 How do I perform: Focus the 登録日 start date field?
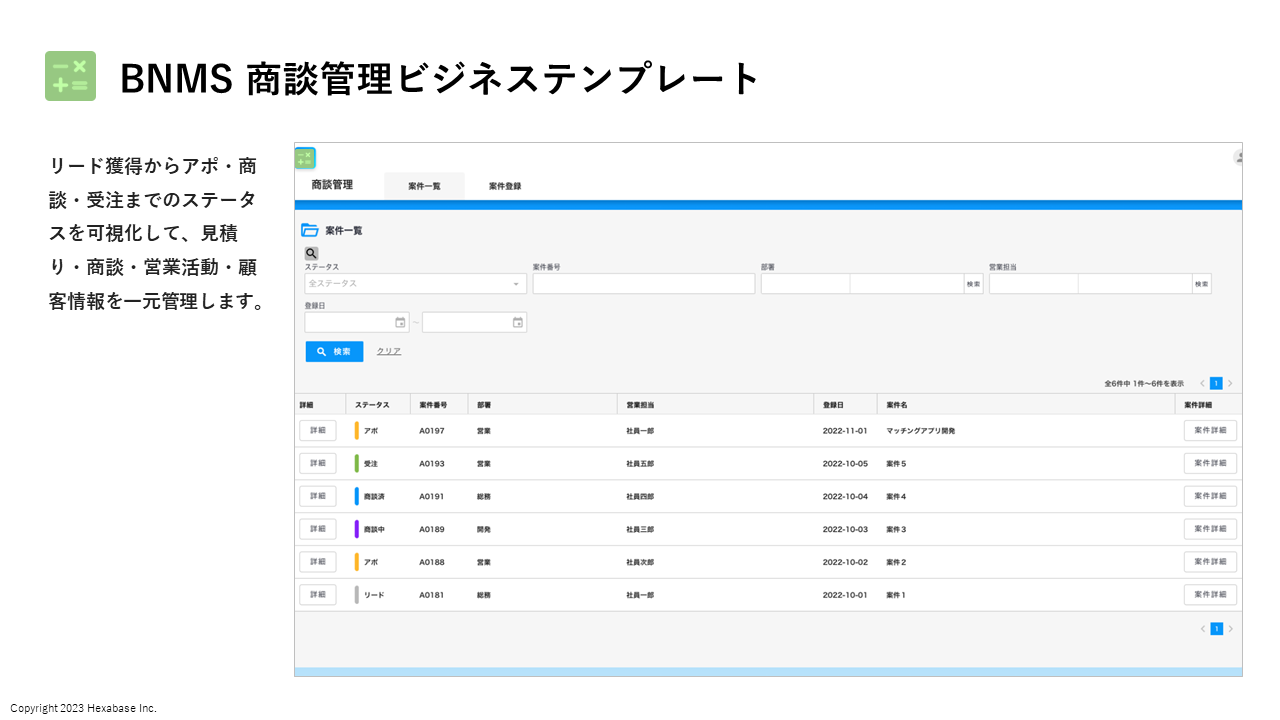click(357, 322)
